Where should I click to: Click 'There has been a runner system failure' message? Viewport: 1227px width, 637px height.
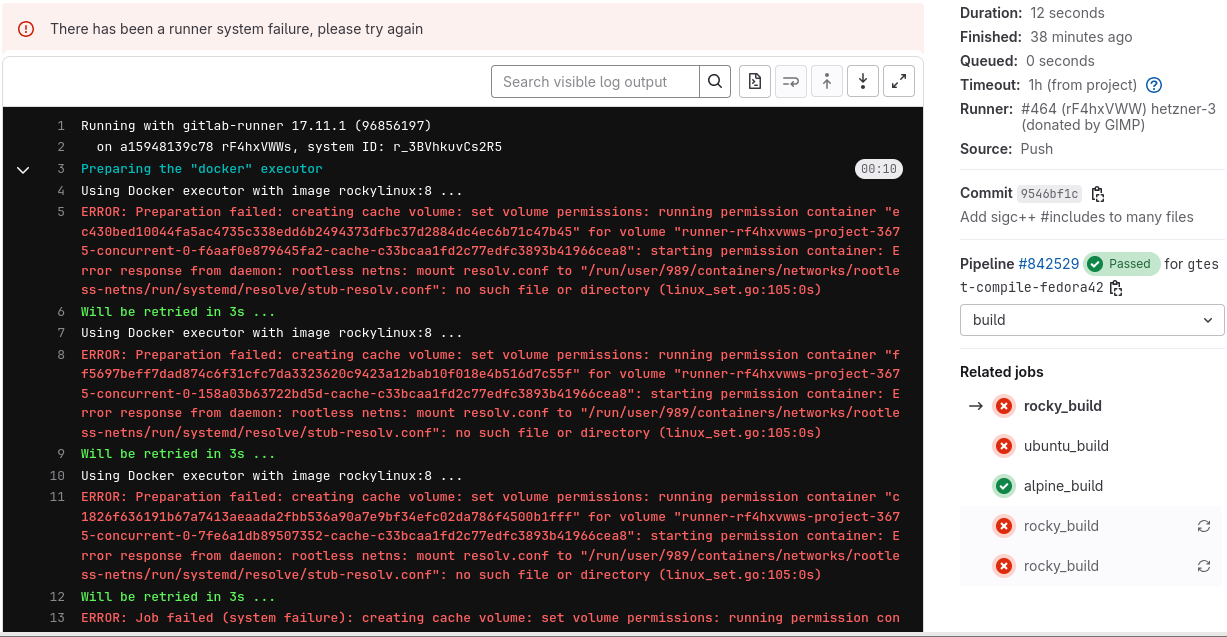pos(236,29)
